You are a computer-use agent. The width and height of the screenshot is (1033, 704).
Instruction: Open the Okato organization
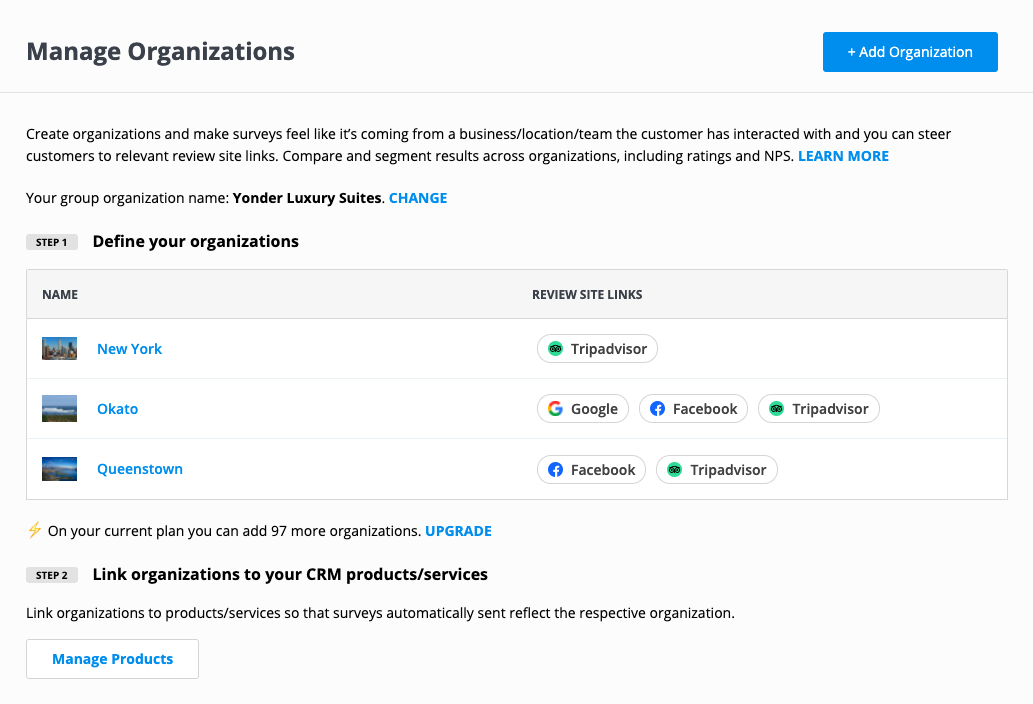coord(117,409)
